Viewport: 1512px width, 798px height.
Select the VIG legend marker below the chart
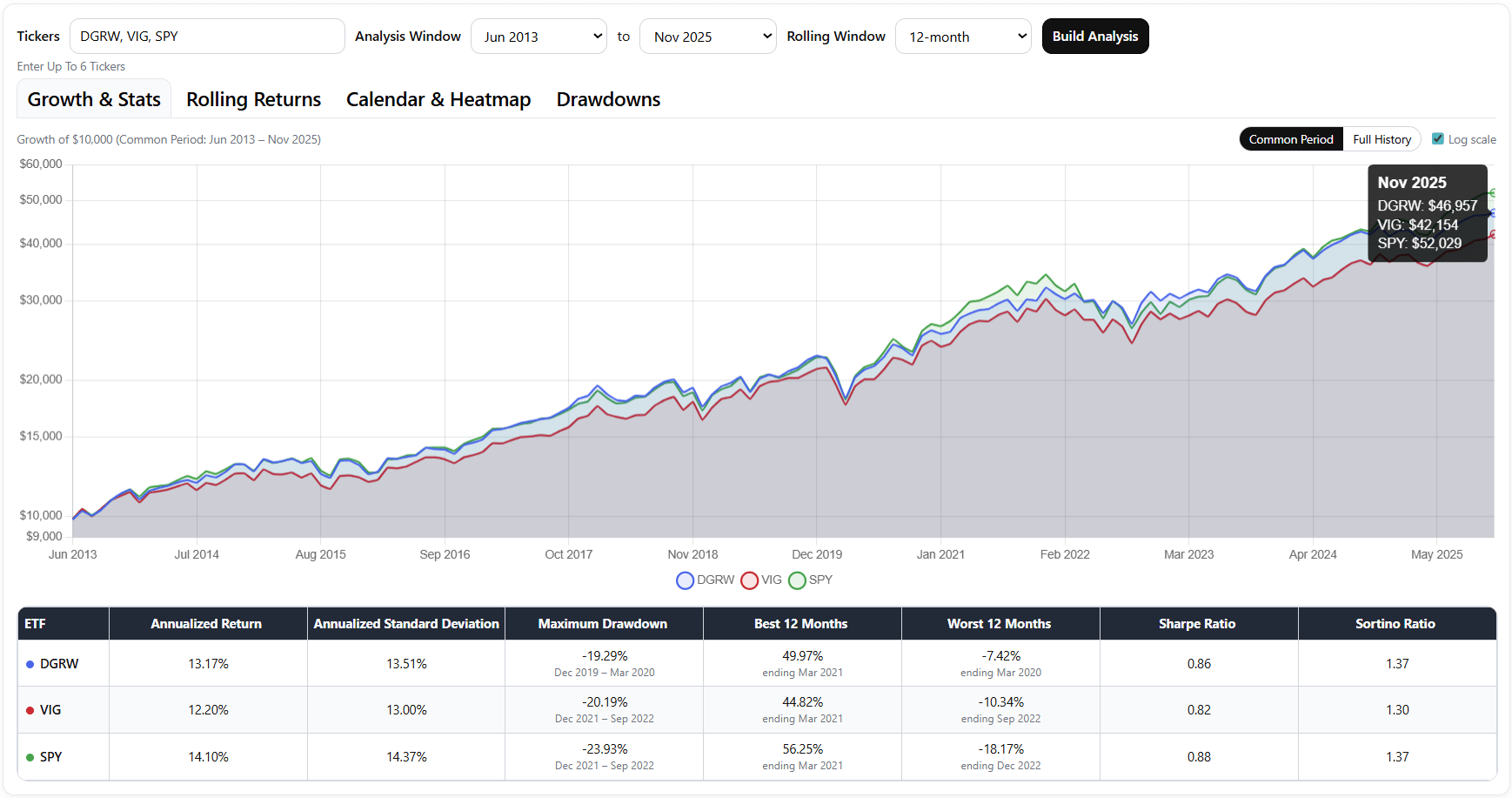coord(749,580)
